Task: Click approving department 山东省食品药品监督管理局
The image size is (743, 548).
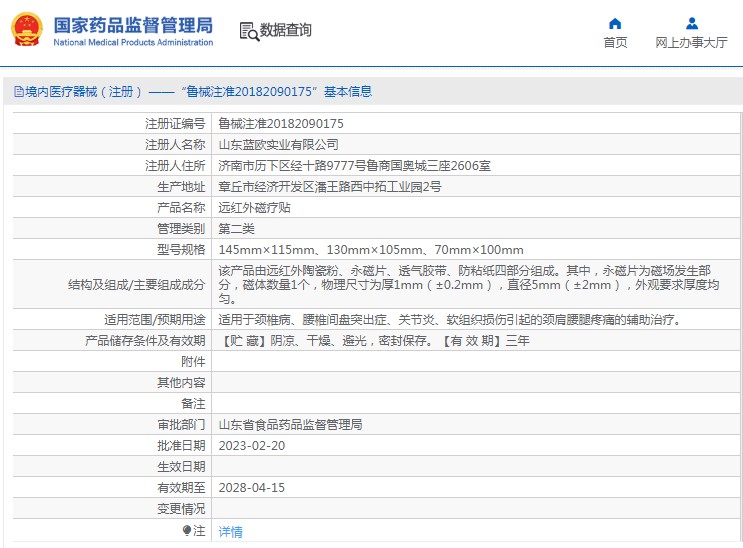Action: 290,424
